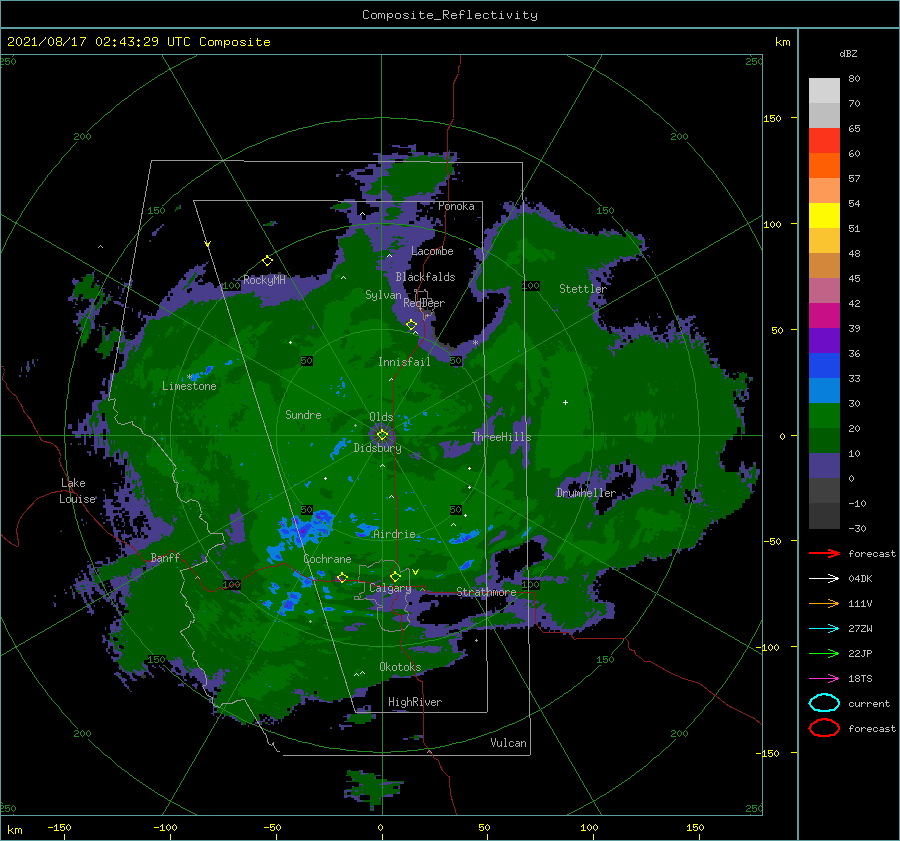Click the Blackfalds label
Image resolution: width=900 pixels, height=841 pixels.
tap(425, 277)
